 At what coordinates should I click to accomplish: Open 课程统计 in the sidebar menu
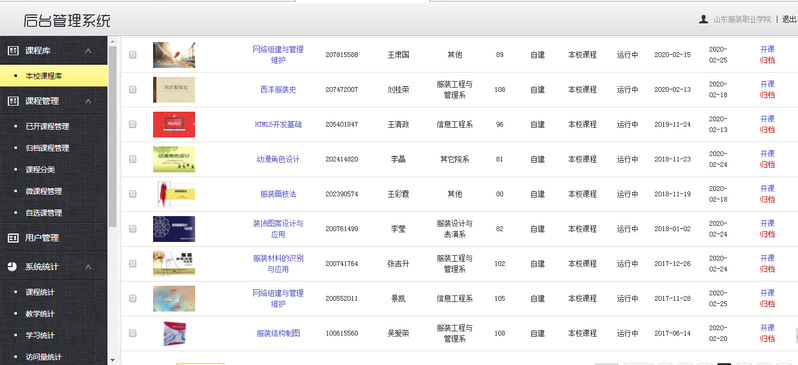(40, 292)
